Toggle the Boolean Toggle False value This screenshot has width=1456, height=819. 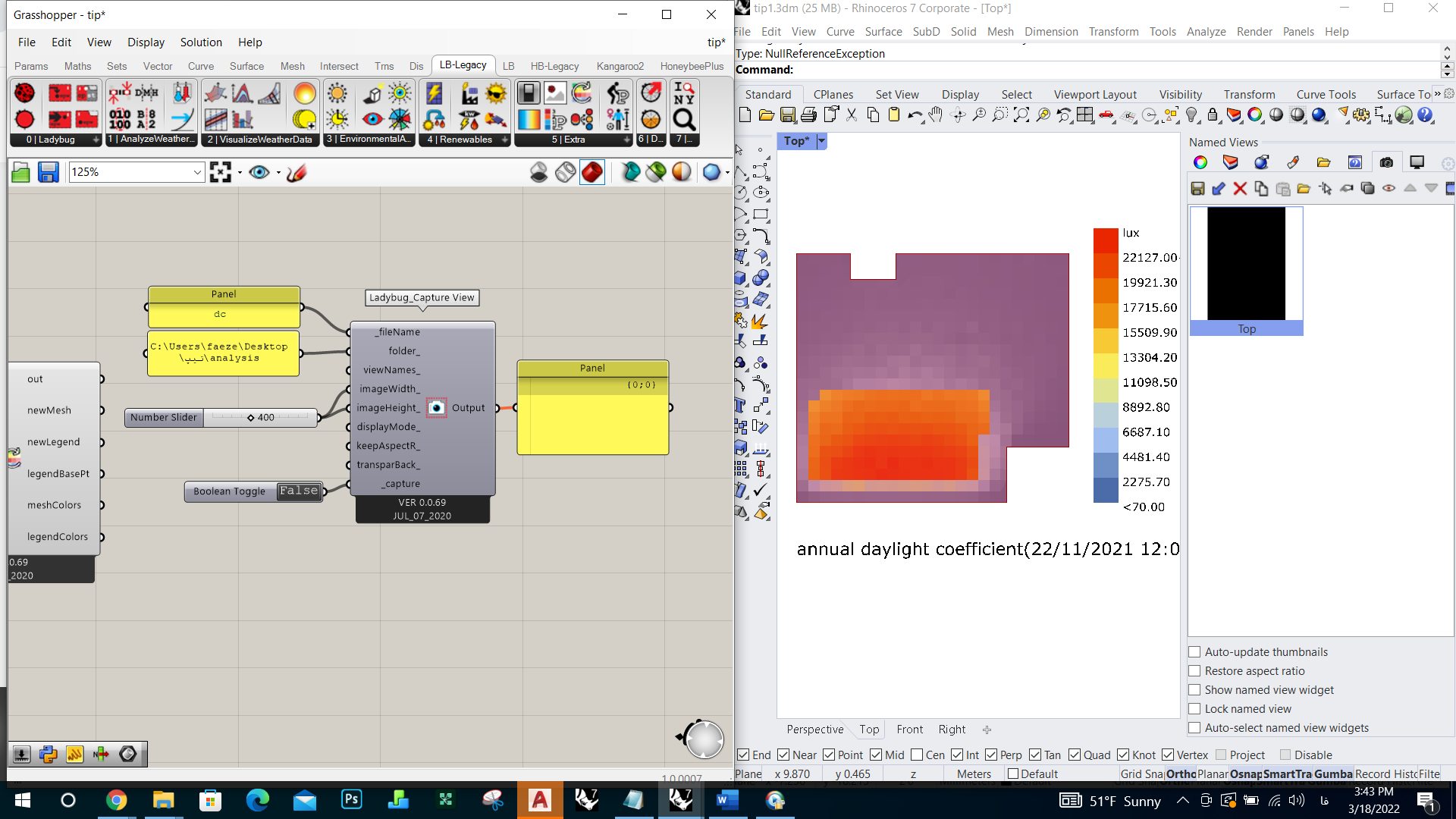[x=299, y=491]
